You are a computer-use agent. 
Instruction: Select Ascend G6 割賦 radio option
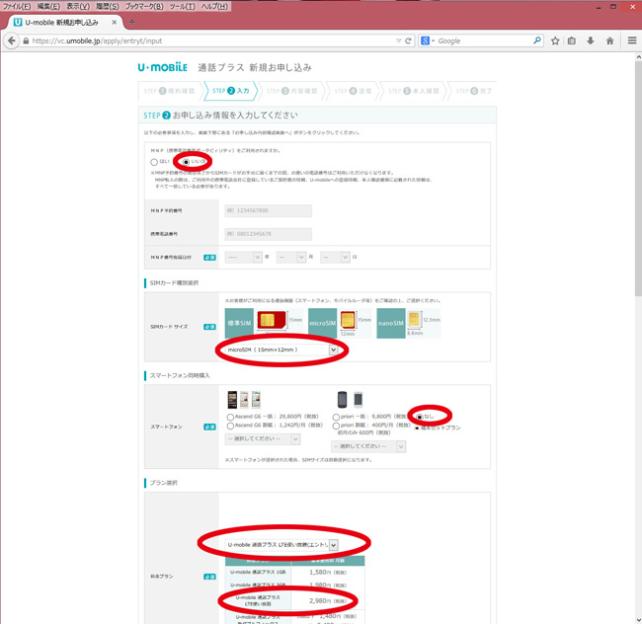pyautogui.click(x=230, y=426)
